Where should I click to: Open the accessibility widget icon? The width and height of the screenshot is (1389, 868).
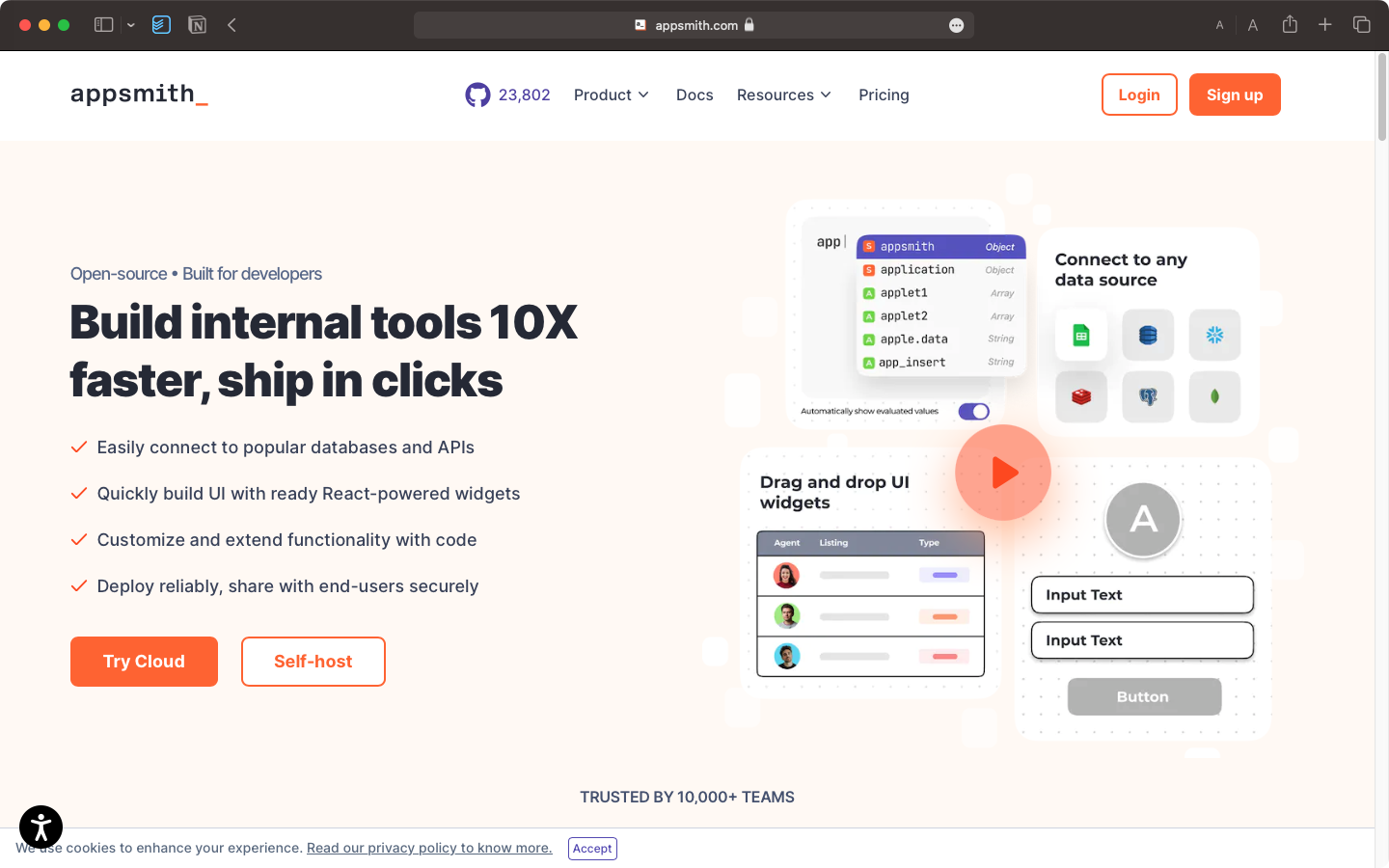(x=41, y=827)
